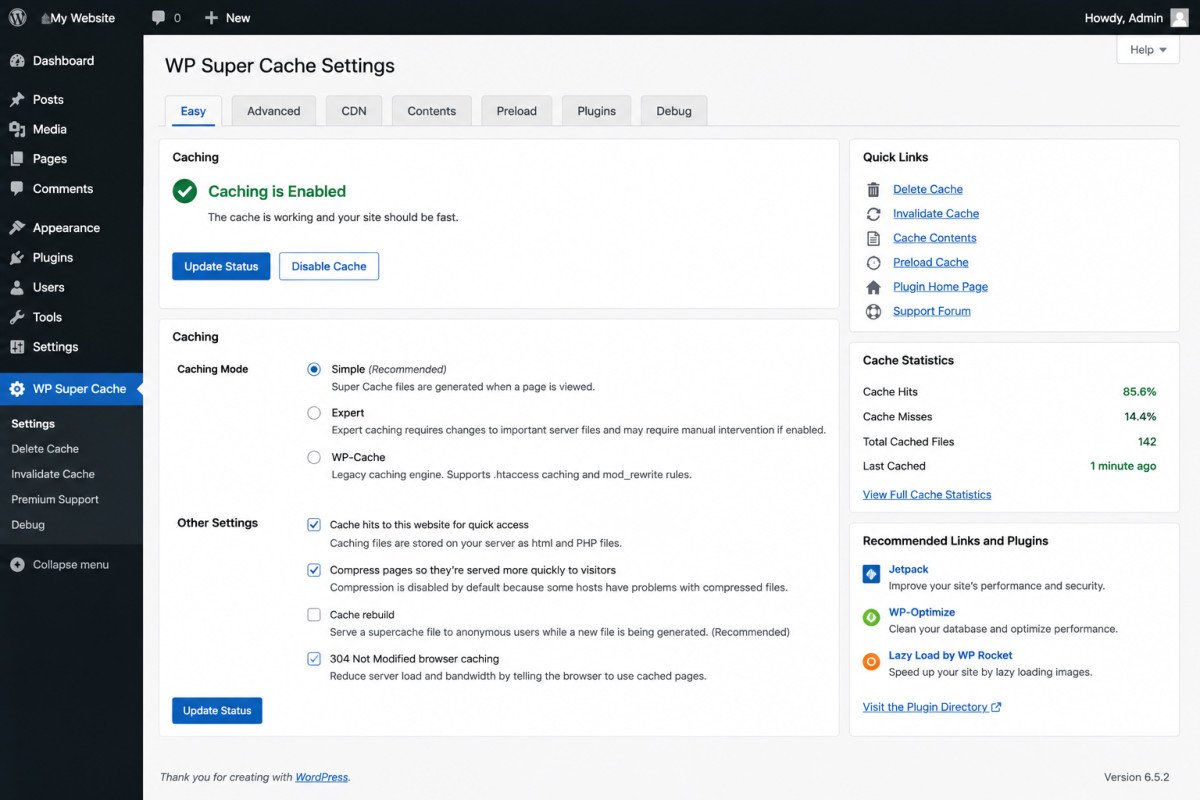The width and height of the screenshot is (1200, 800).
Task: Click the 85.6% Cache Hits value
Action: click(1140, 392)
